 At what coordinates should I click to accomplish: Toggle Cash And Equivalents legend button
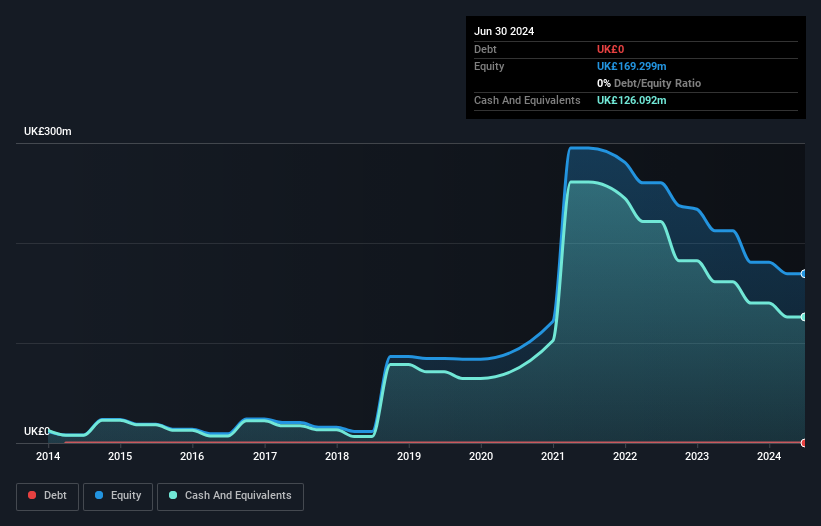click(x=230, y=496)
